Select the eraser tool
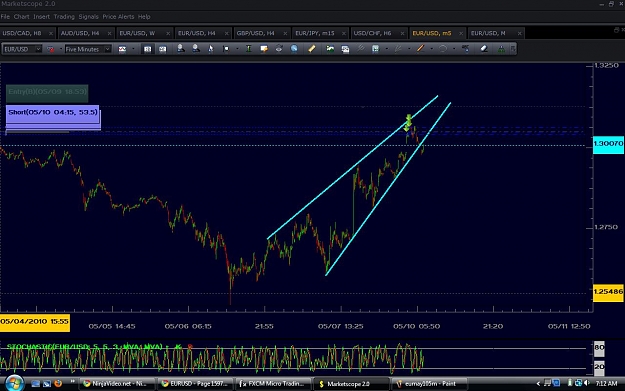 484,49
